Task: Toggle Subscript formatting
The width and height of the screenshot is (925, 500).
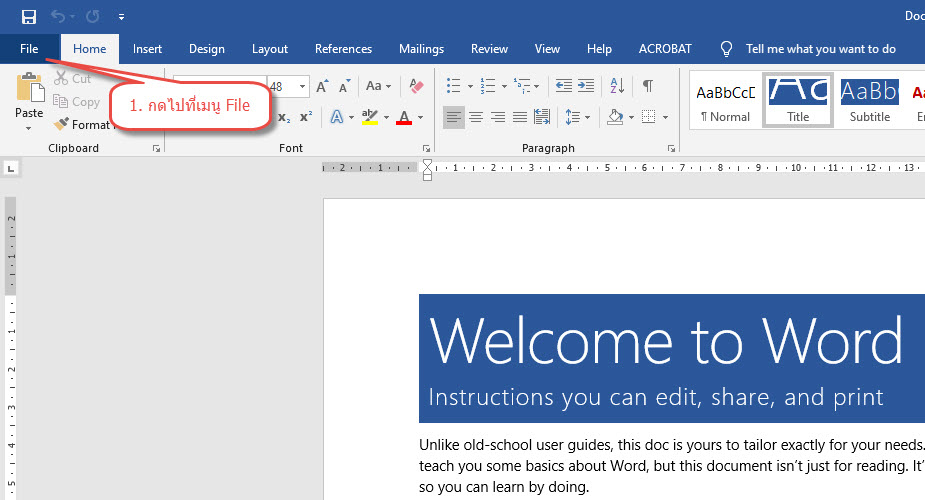Action: pyautogui.click(x=284, y=117)
